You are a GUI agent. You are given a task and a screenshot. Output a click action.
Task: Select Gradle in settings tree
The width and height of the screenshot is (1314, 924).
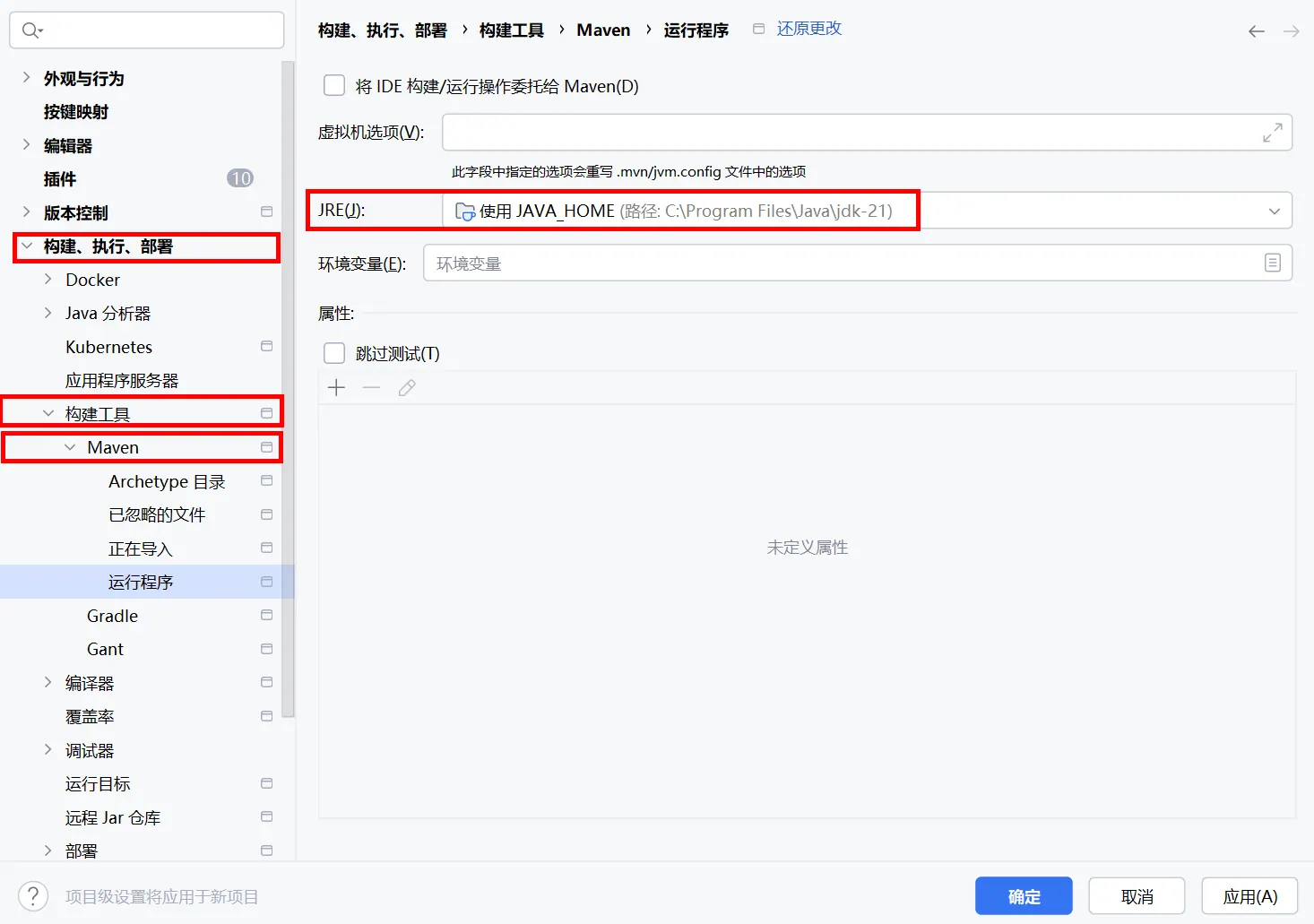112,616
